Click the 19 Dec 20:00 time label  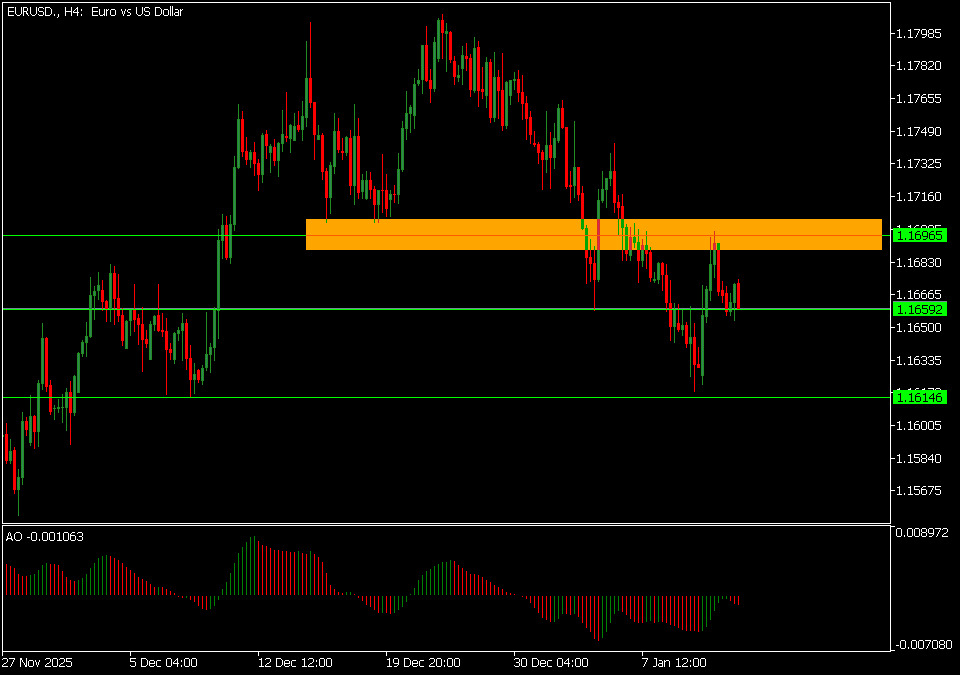coord(423,663)
